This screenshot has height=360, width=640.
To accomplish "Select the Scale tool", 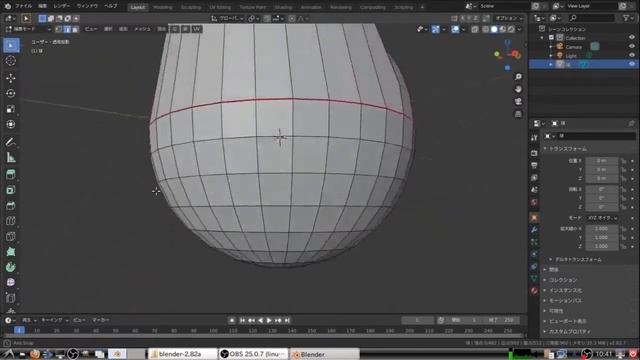I will 11,109.
